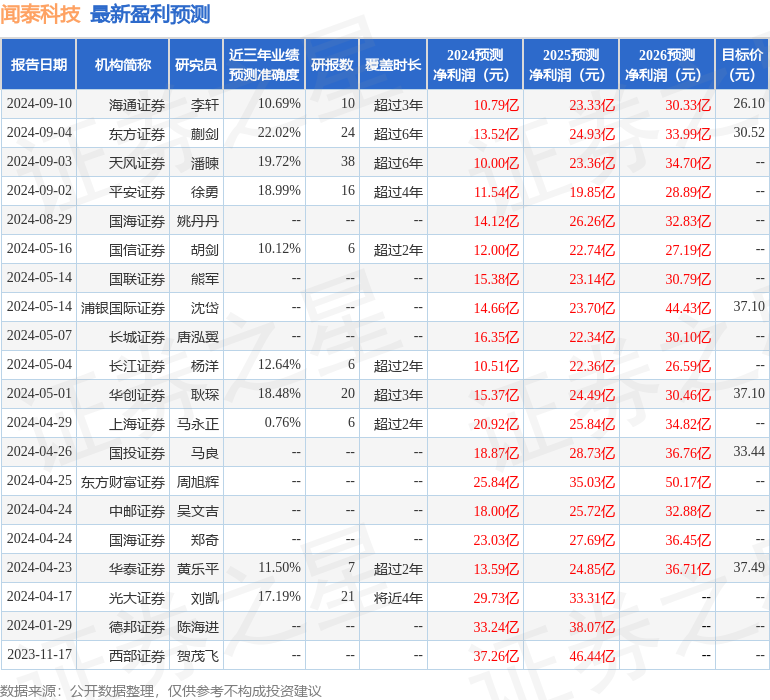Click researcher name 潘暕
Viewport: 770px width, 700px height.
click(x=205, y=163)
